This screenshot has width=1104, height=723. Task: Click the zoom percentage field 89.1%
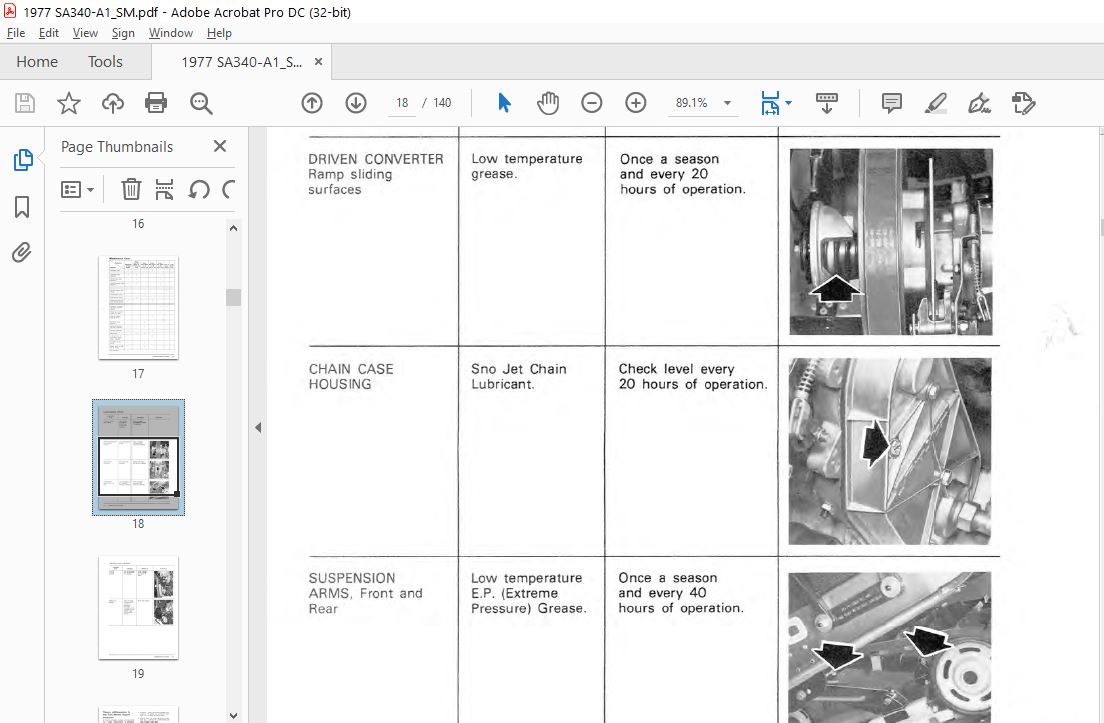691,103
